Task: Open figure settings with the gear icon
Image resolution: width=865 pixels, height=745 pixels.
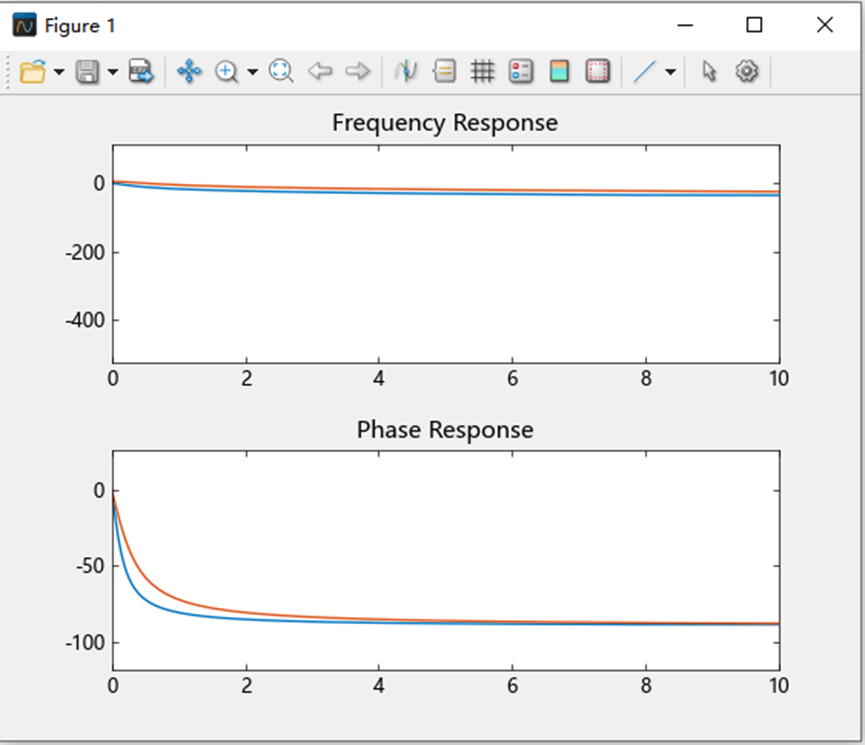Action: [x=747, y=71]
